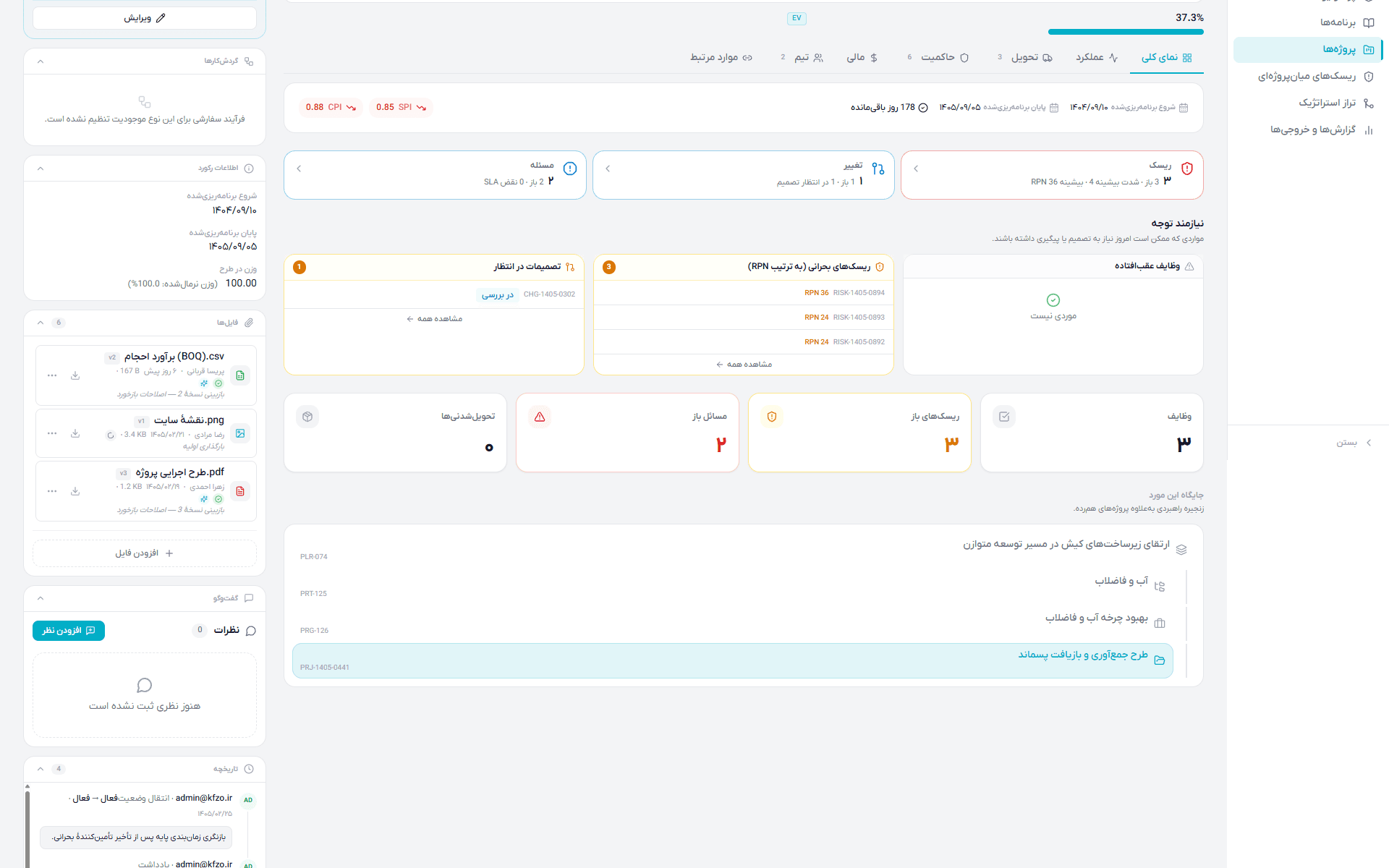Collapse the فایل‌ها files panel

pos(41,323)
